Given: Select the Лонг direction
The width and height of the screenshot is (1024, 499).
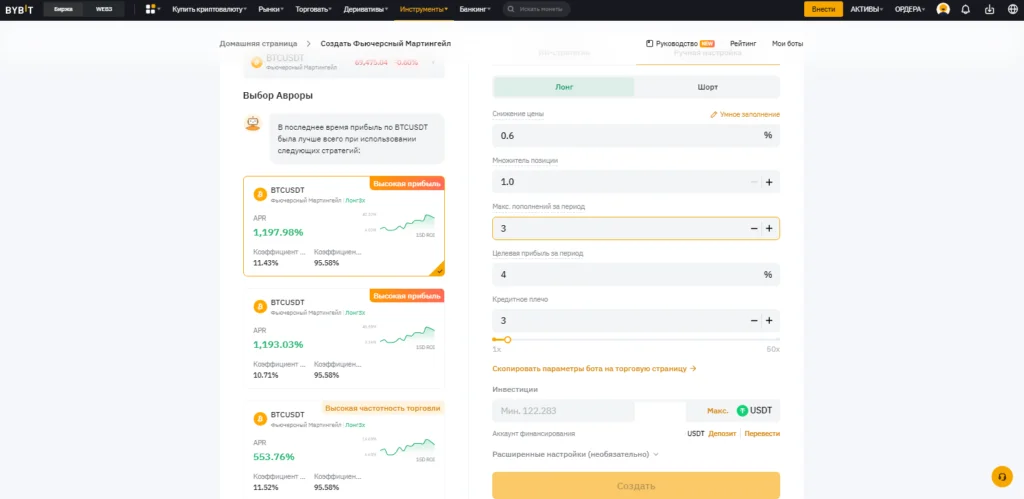Looking at the screenshot, I should [564, 87].
